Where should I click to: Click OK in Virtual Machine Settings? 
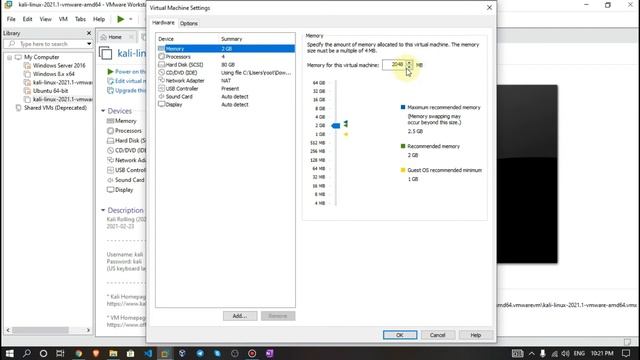400,335
